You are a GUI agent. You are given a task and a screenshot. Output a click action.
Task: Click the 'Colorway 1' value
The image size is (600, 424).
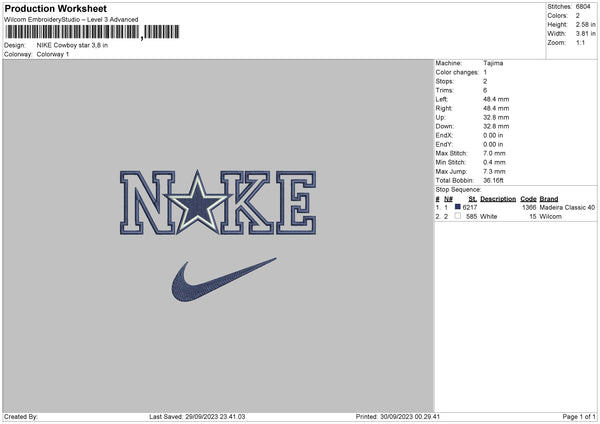point(53,54)
